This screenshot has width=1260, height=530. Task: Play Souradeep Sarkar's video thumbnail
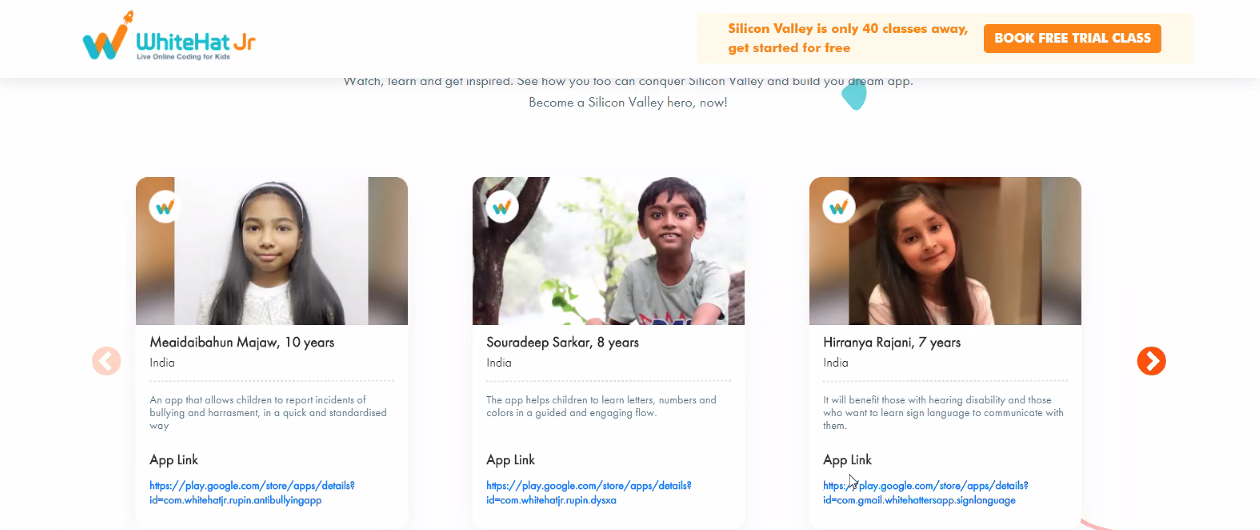608,251
